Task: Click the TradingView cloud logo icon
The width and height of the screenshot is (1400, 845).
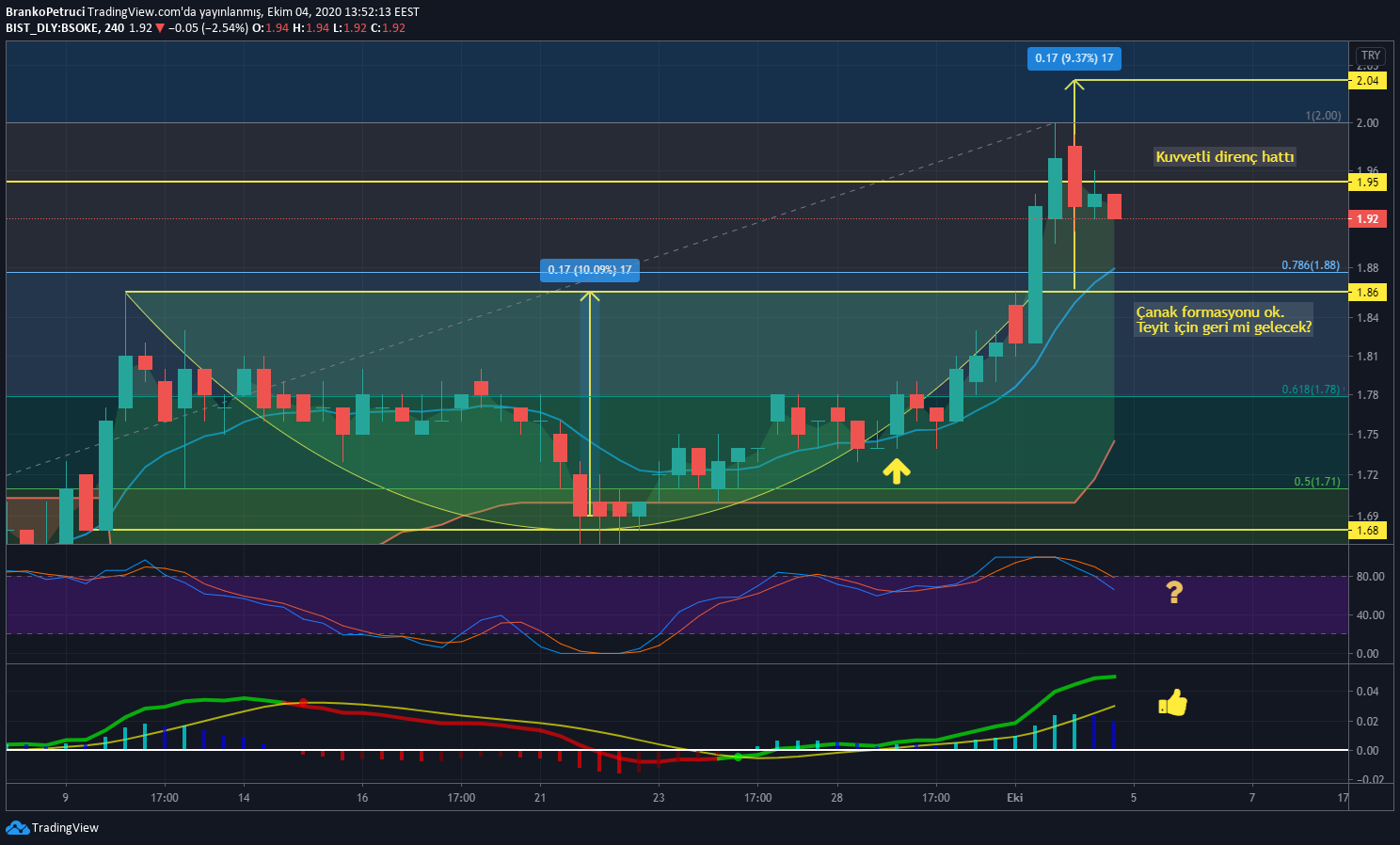Action: (17, 828)
